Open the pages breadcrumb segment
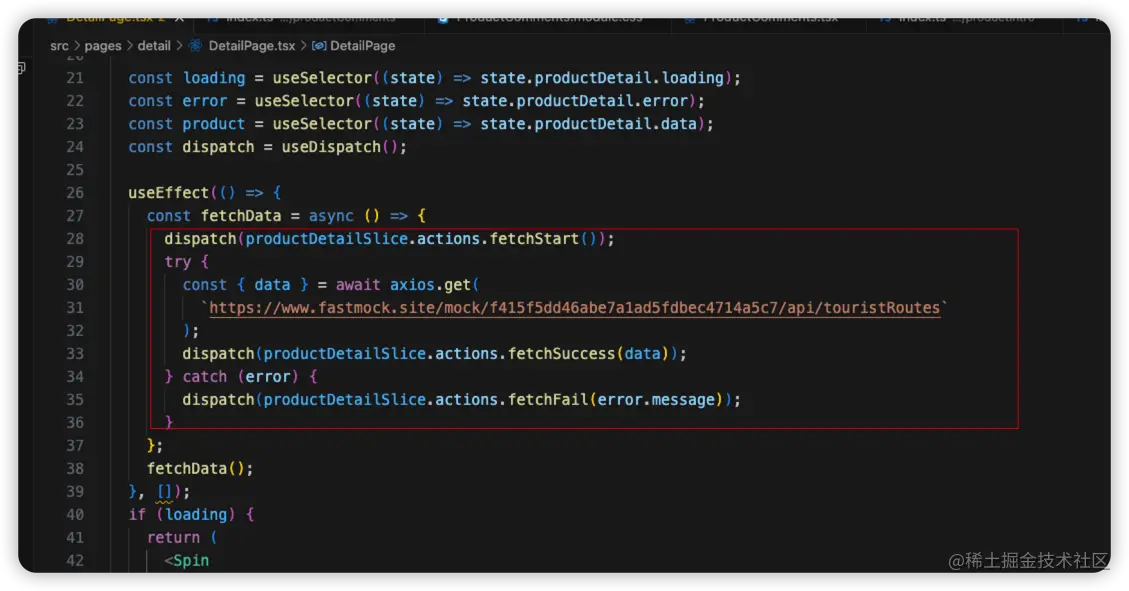 (103, 45)
